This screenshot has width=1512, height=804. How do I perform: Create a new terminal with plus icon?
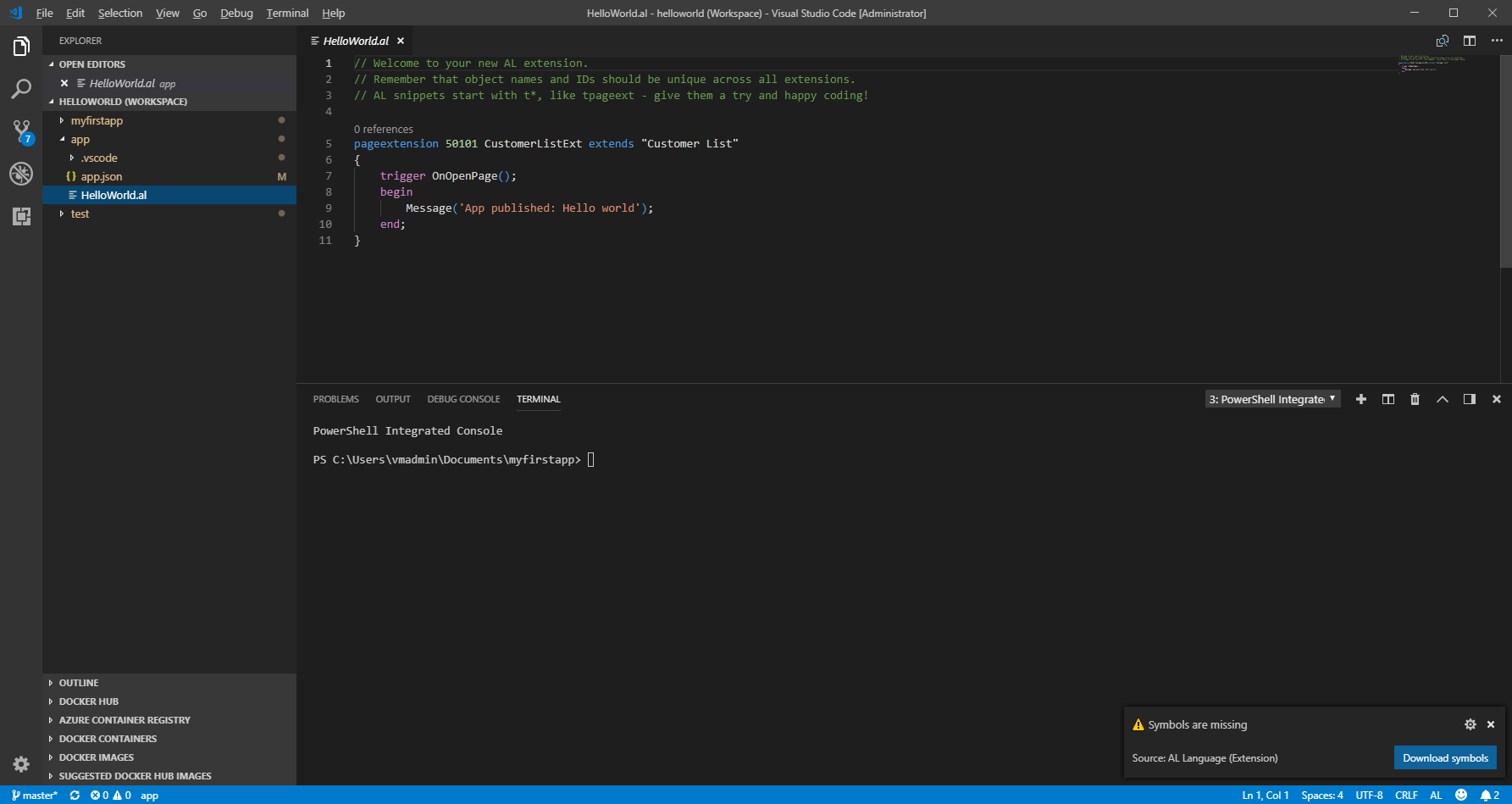1361,399
